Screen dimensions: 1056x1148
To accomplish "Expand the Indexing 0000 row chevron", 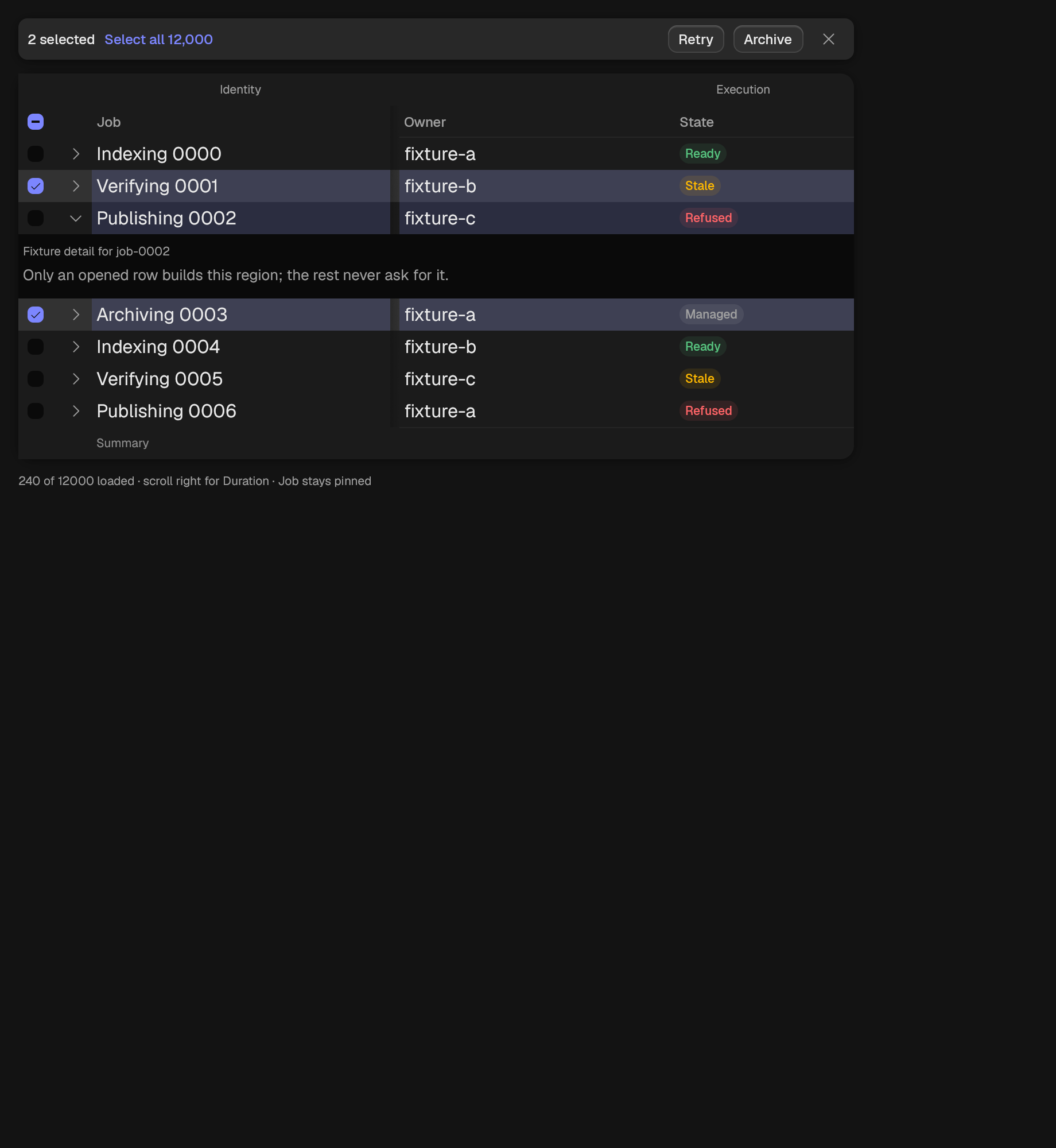I will click(x=76, y=154).
